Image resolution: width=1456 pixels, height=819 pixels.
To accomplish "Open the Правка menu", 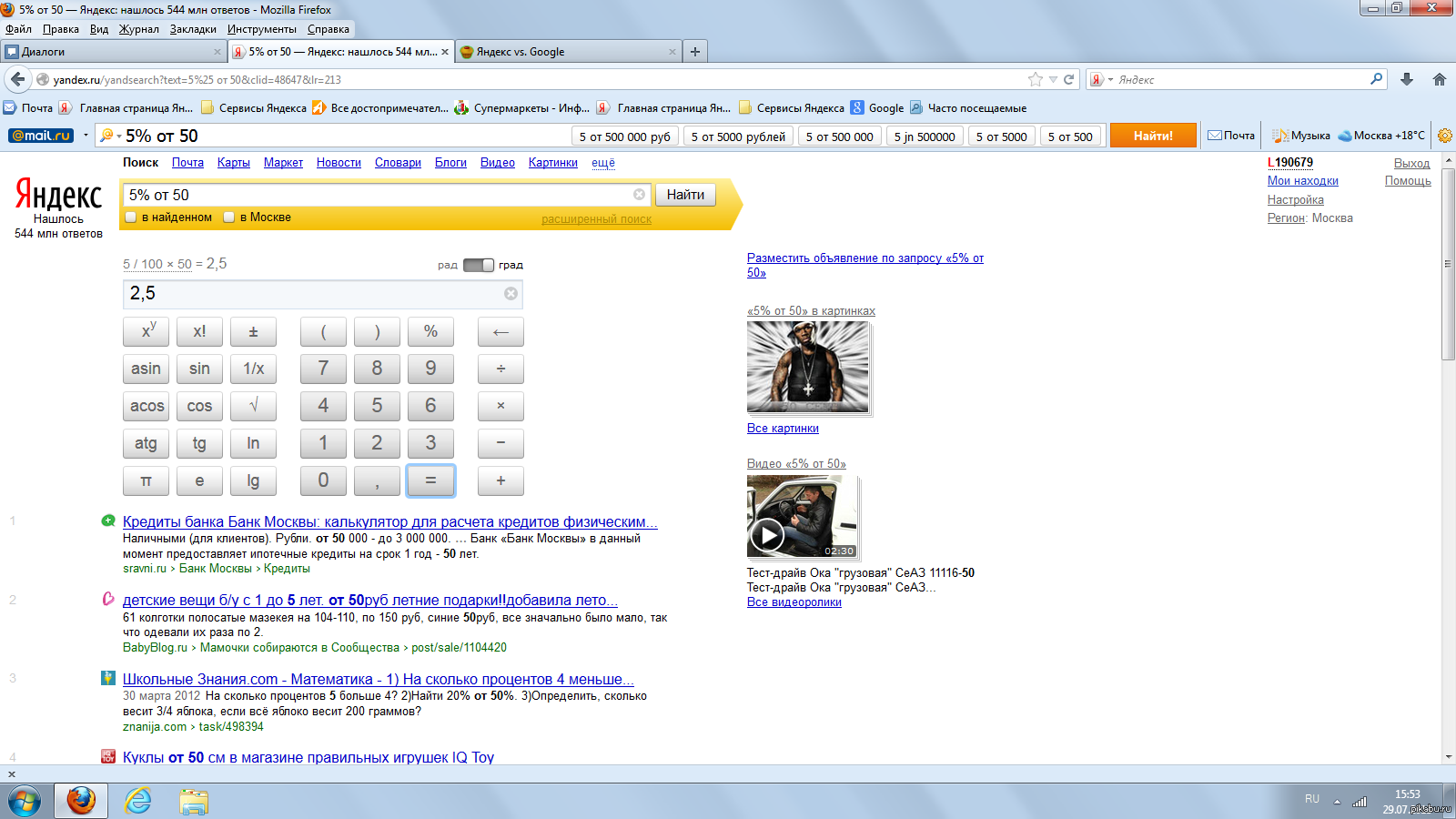I will point(61,29).
